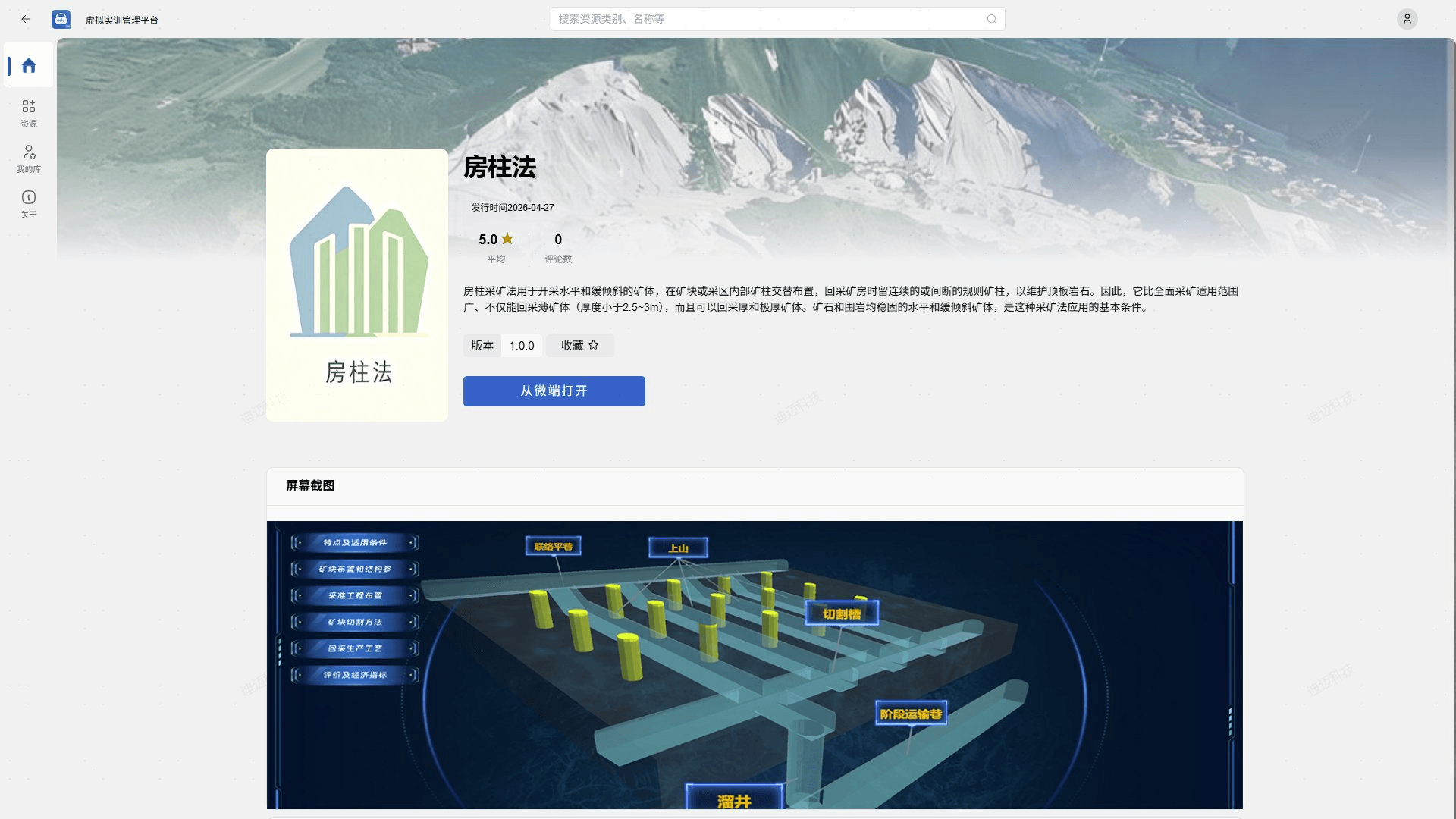This screenshot has width=1456, height=819.
Task: Open the user account avatar
Action: point(1407,19)
